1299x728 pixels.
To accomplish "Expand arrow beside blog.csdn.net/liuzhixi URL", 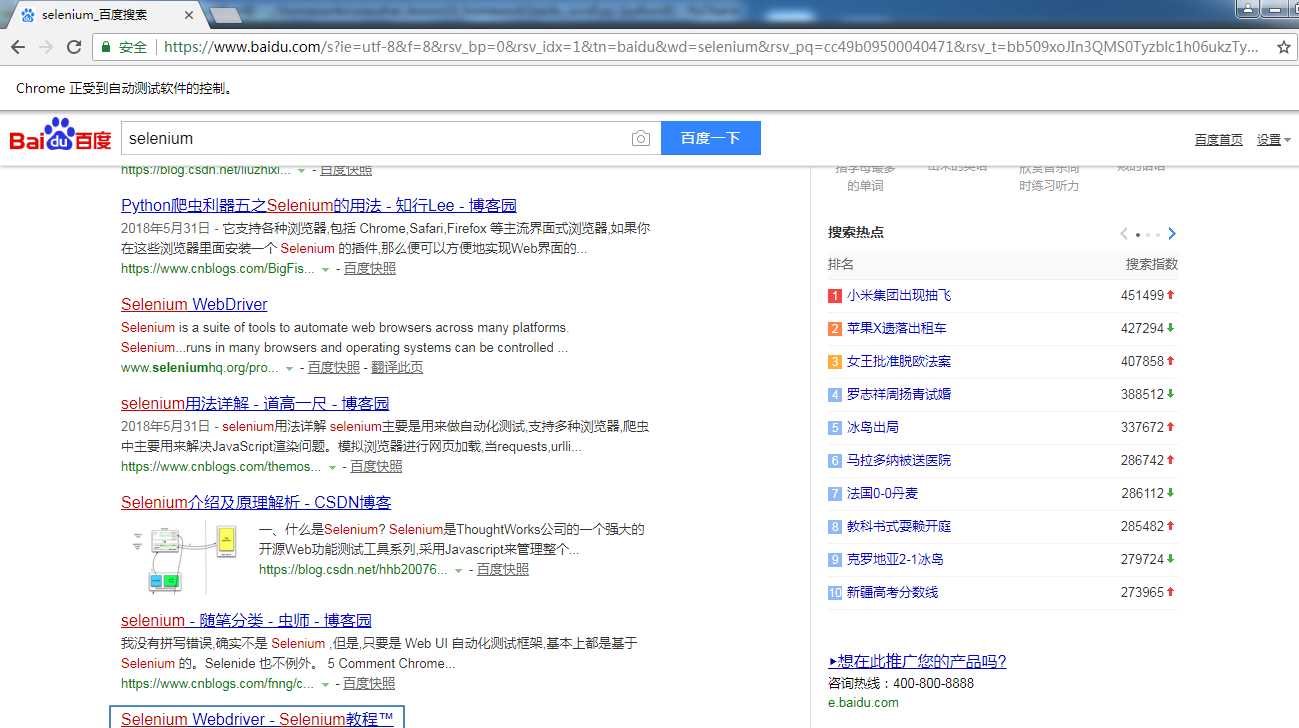I will click(301, 171).
